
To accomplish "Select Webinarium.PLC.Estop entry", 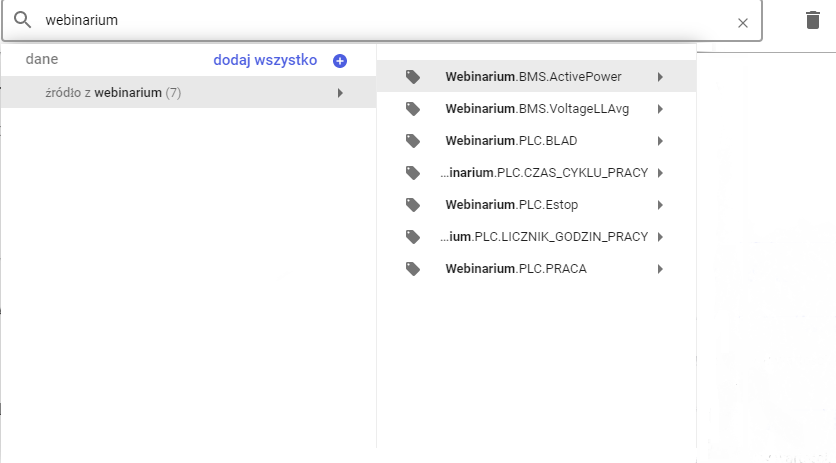I will [x=536, y=205].
